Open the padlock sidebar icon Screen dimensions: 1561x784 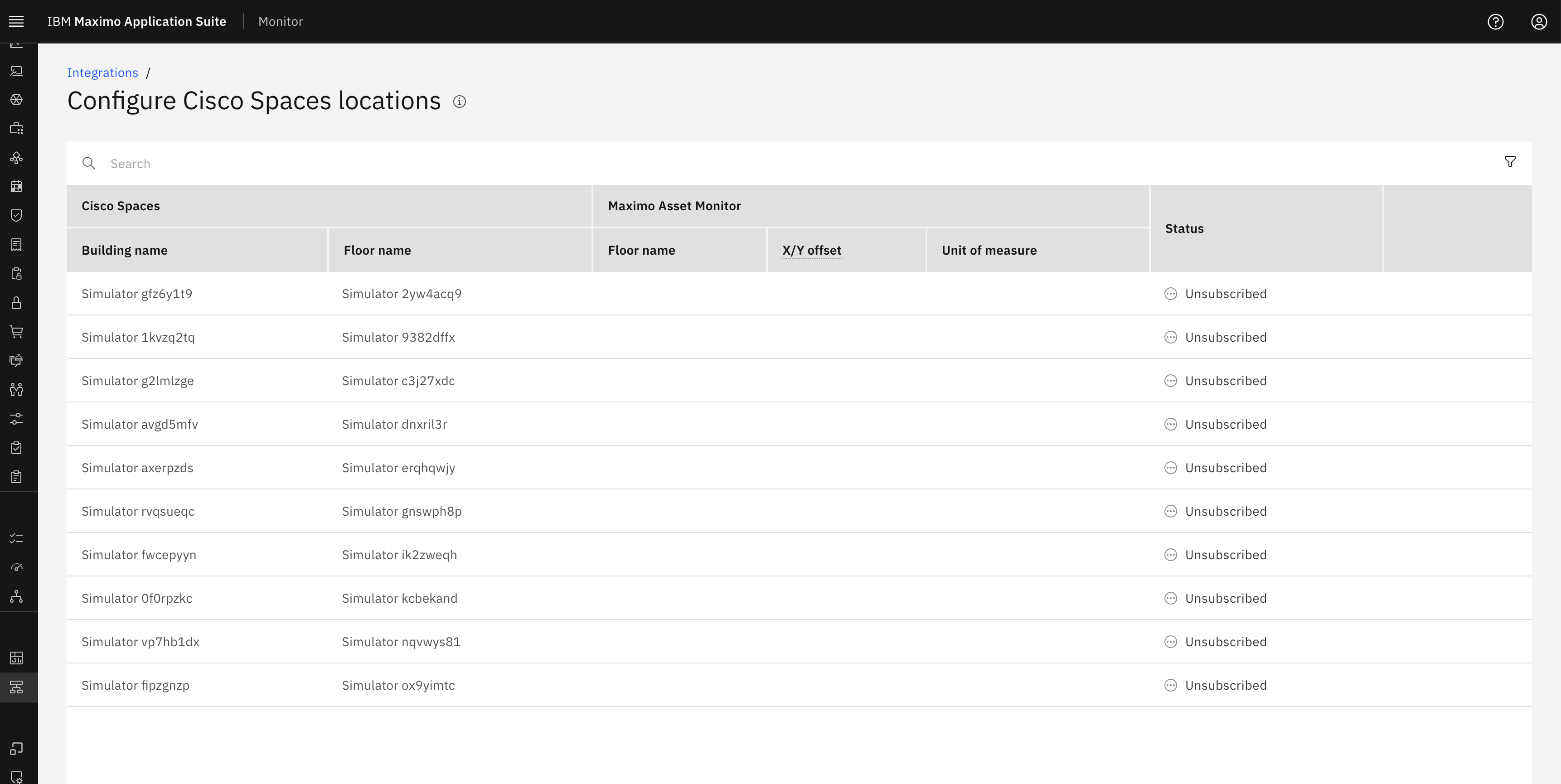(16, 302)
